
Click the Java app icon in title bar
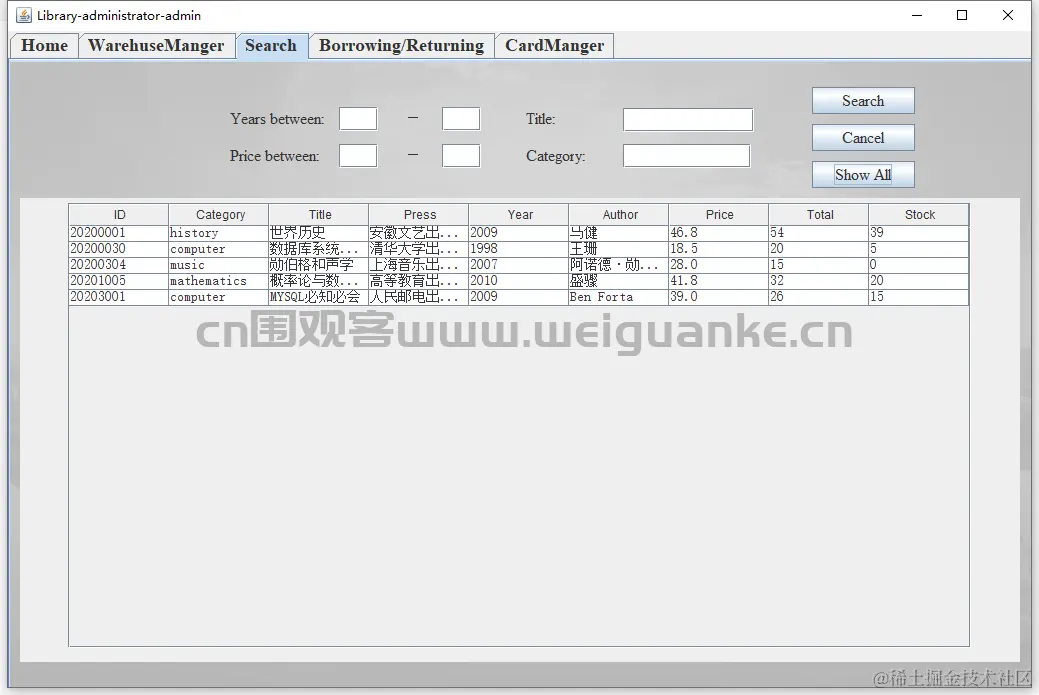(x=24, y=15)
